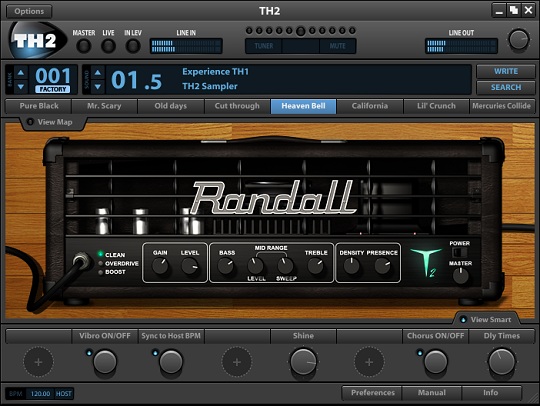Image resolution: width=540 pixels, height=406 pixels.
Task: Click the TH2 Sampler preset text
Action: pyautogui.click(x=210, y=86)
